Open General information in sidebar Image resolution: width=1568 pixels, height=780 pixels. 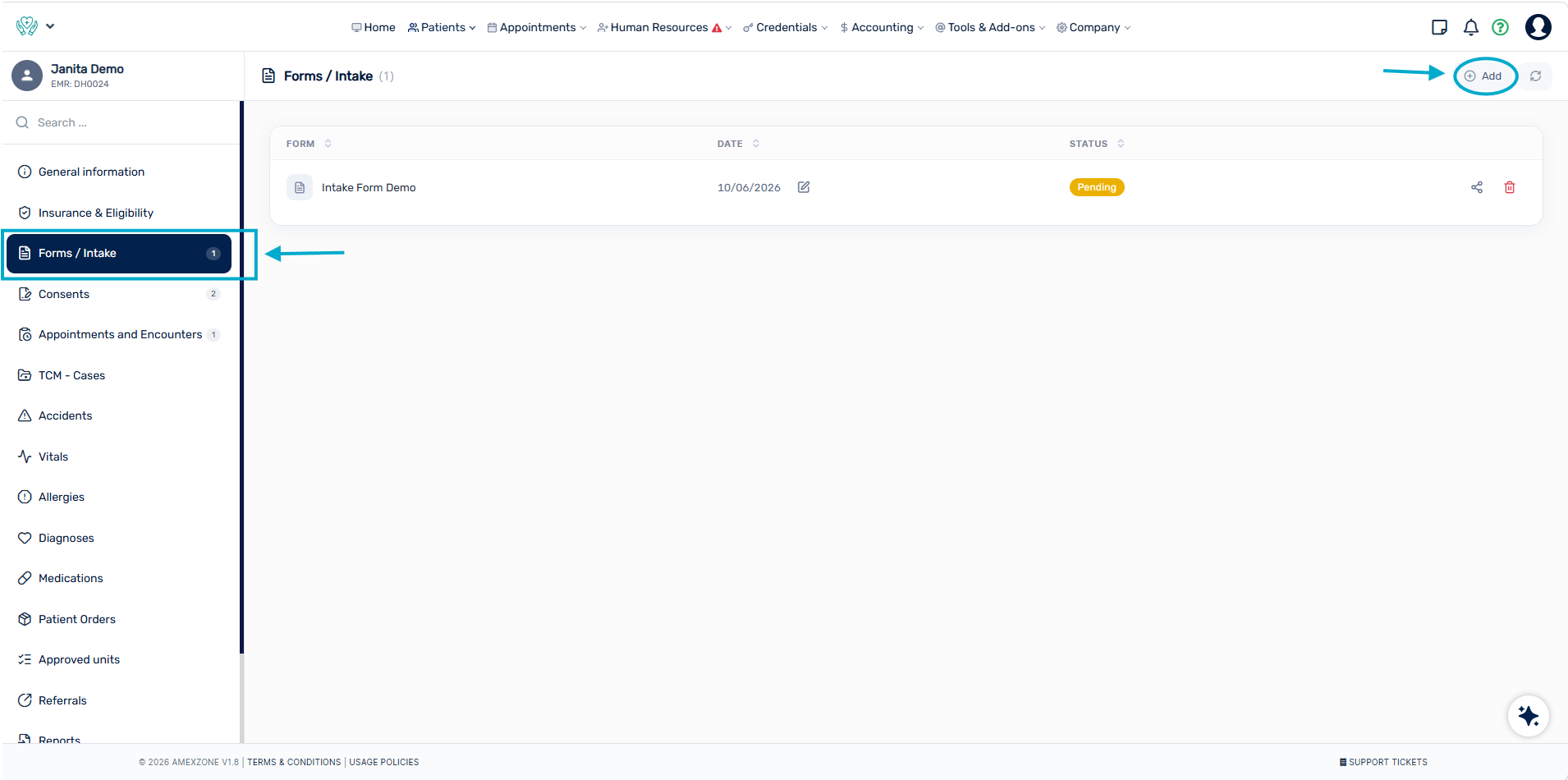120,172
